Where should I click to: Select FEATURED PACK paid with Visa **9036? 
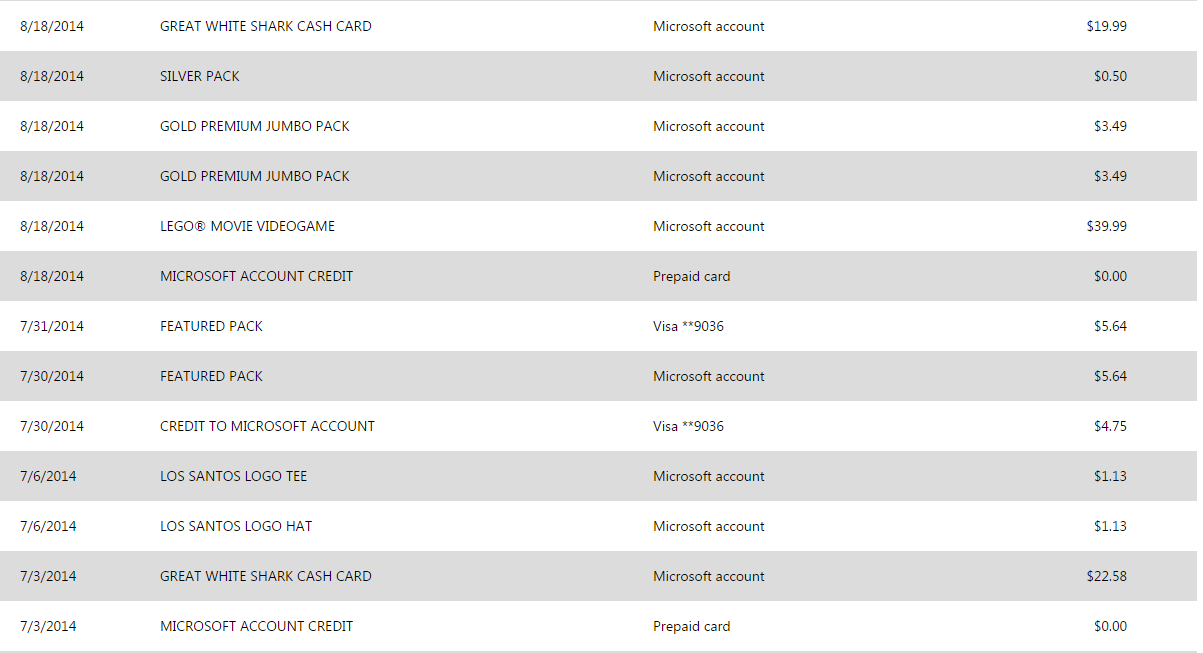pyautogui.click(x=211, y=326)
